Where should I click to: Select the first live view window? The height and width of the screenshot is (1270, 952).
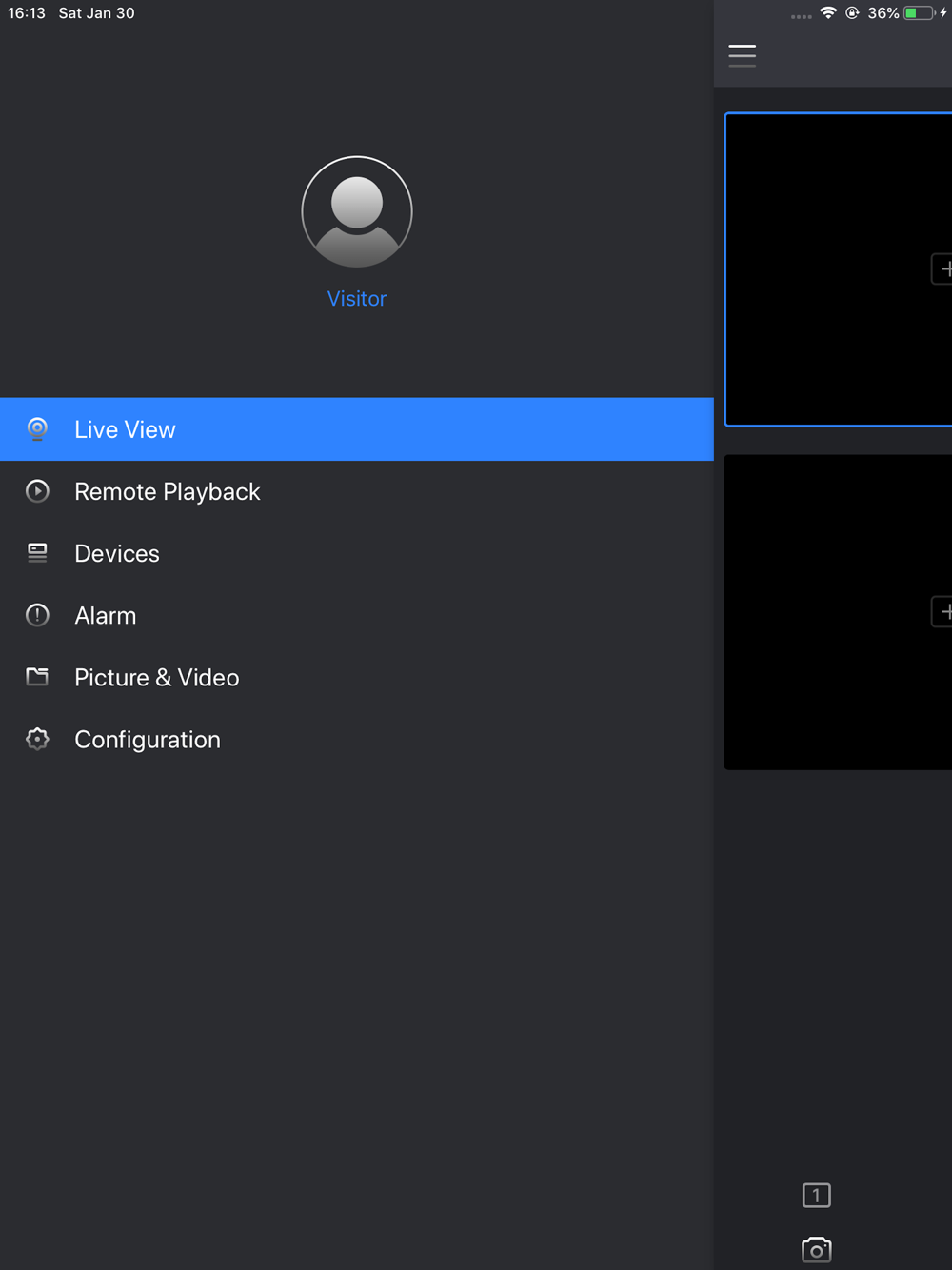[838, 269]
